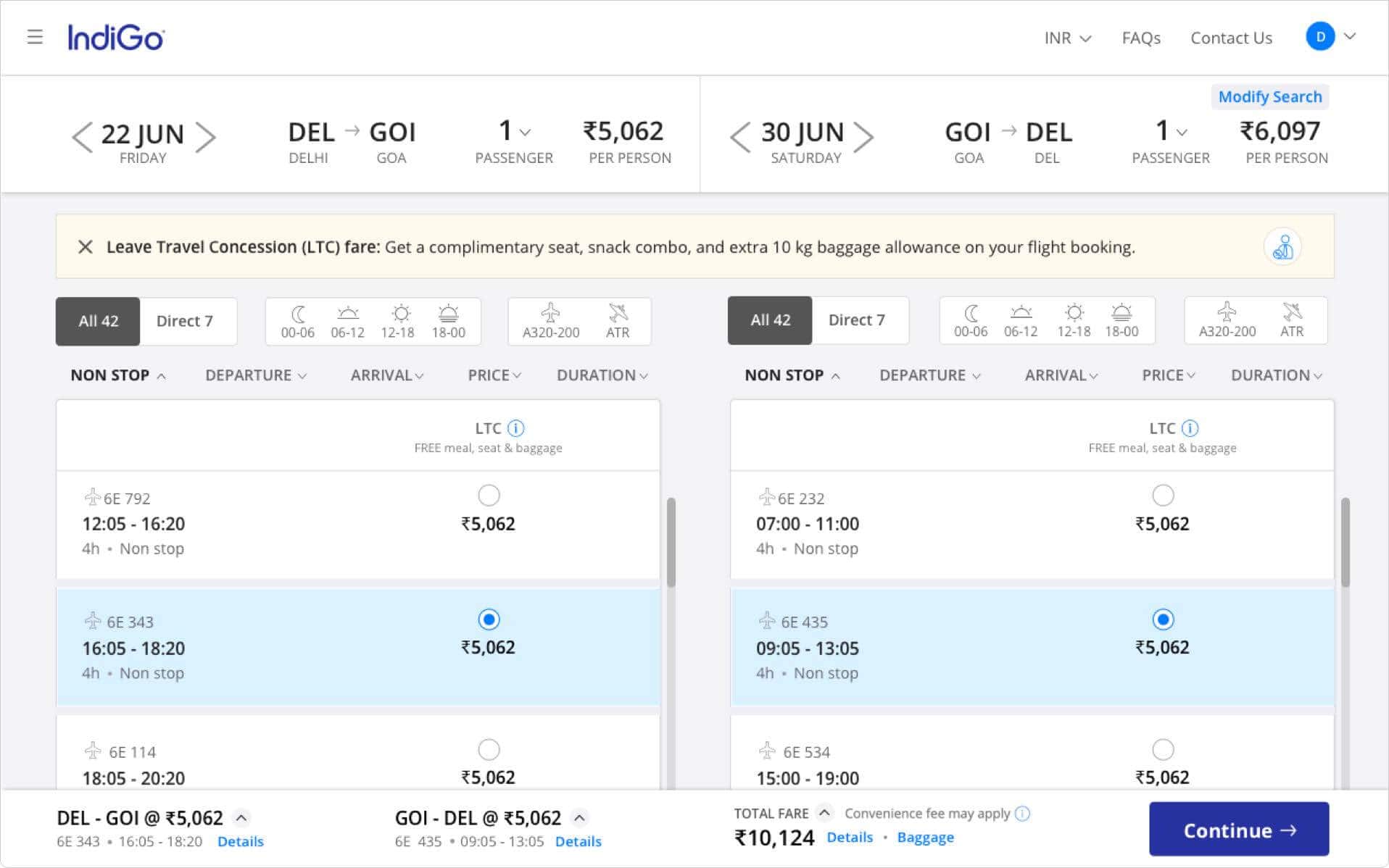Click LTC info icon in departure list
Image resolution: width=1389 pixels, height=868 pixels.
pos(515,428)
